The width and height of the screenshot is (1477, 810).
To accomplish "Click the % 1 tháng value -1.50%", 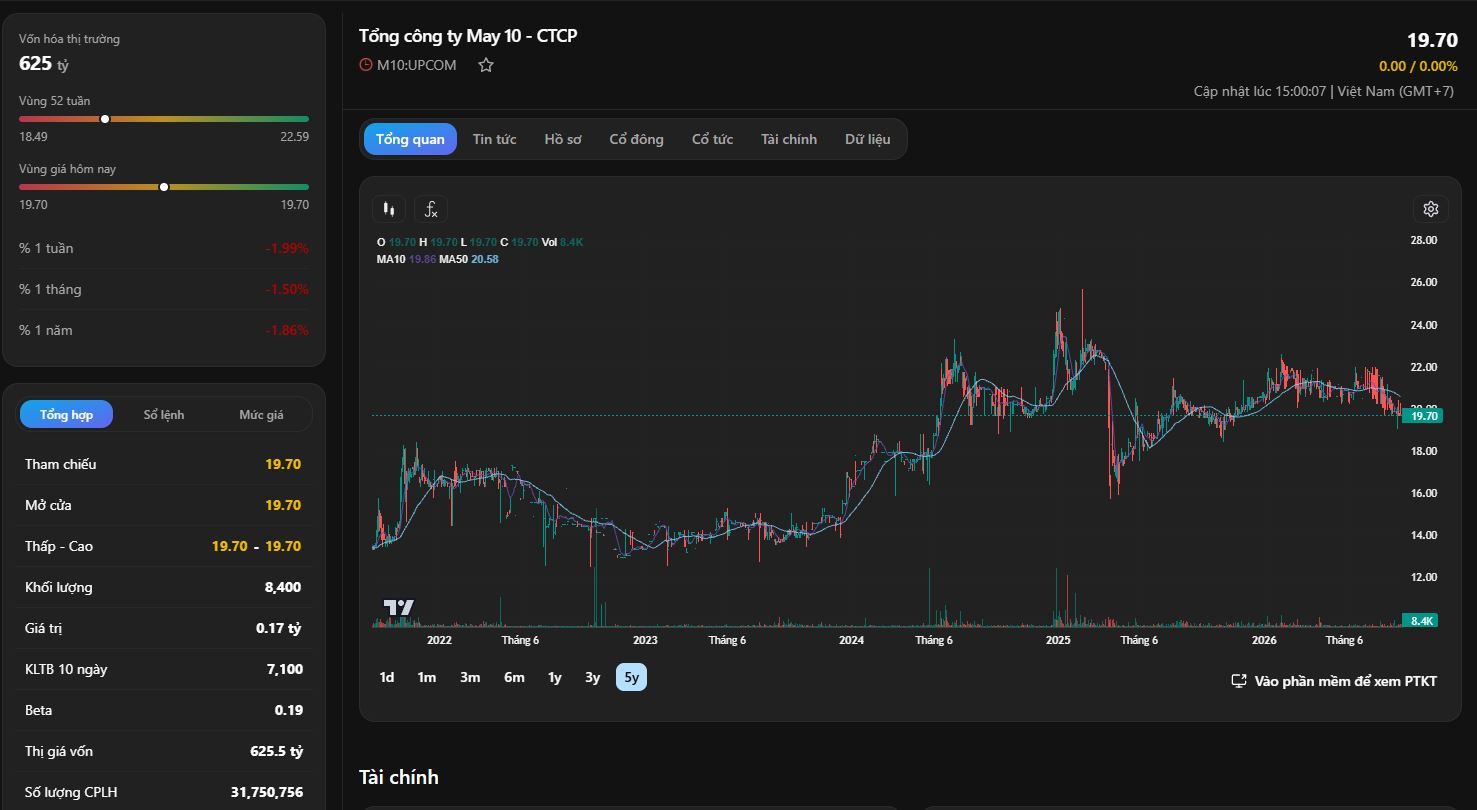I will (x=287, y=289).
